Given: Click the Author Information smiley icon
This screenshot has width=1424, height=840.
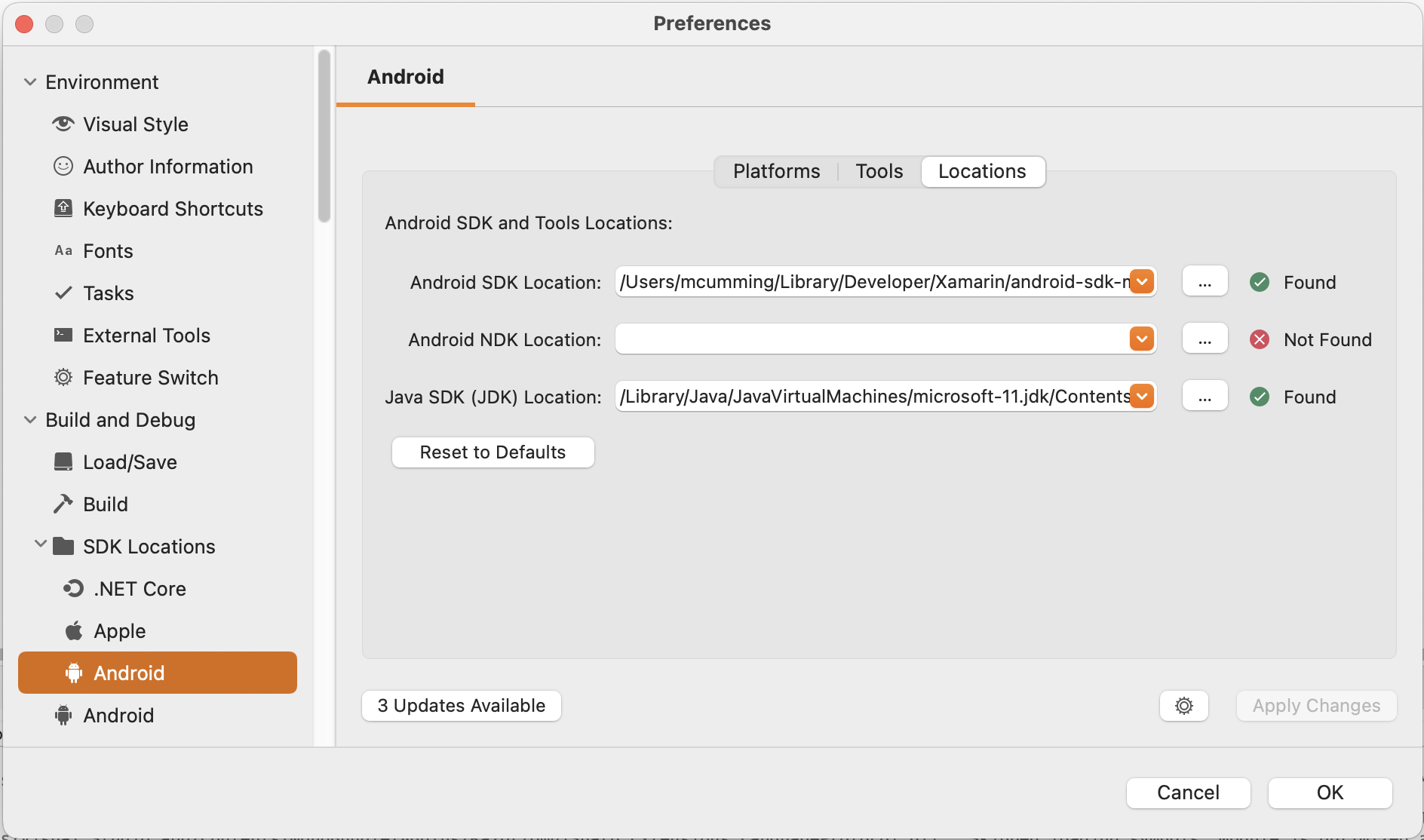Looking at the screenshot, I should pyautogui.click(x=63, y=166).
